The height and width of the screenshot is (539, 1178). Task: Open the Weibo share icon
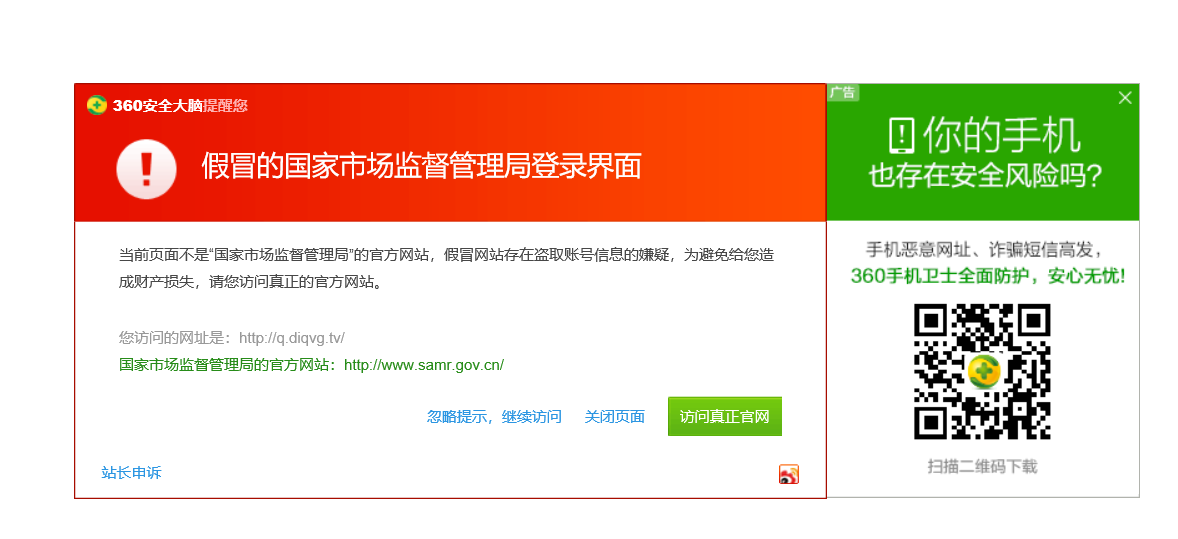(x=788, y=474)
